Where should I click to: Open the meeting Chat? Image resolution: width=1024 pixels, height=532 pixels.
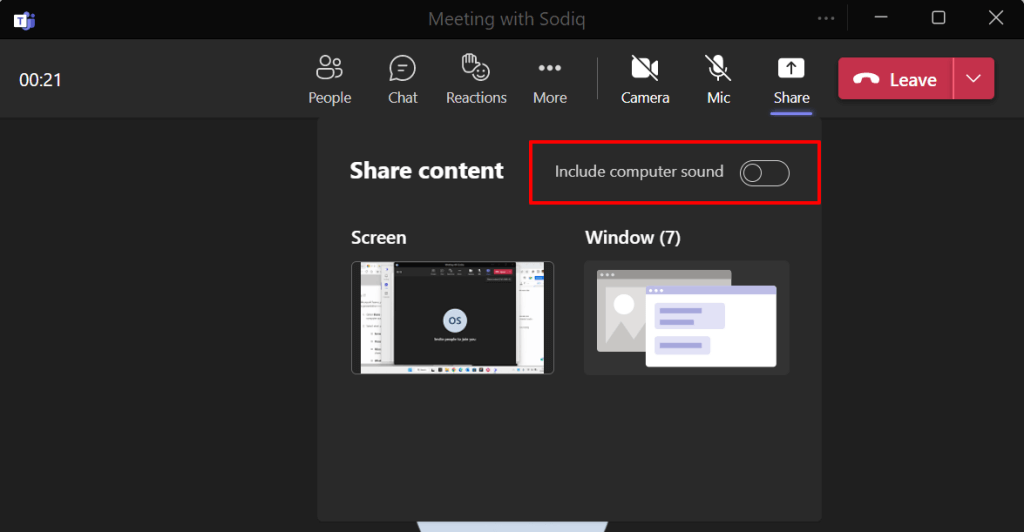[x=402, y=80]
